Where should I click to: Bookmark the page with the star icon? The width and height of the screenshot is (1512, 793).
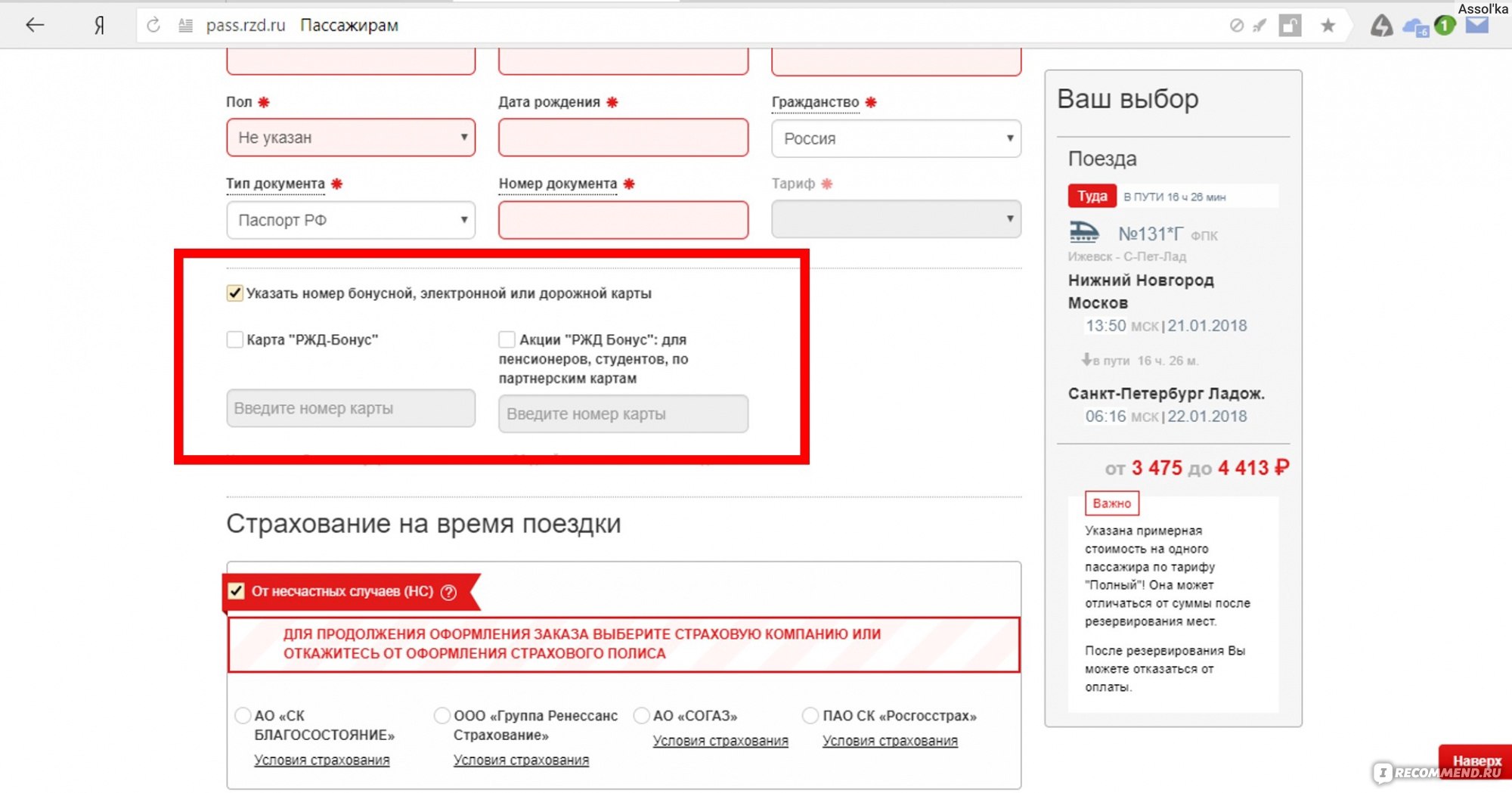[1328, 26]
